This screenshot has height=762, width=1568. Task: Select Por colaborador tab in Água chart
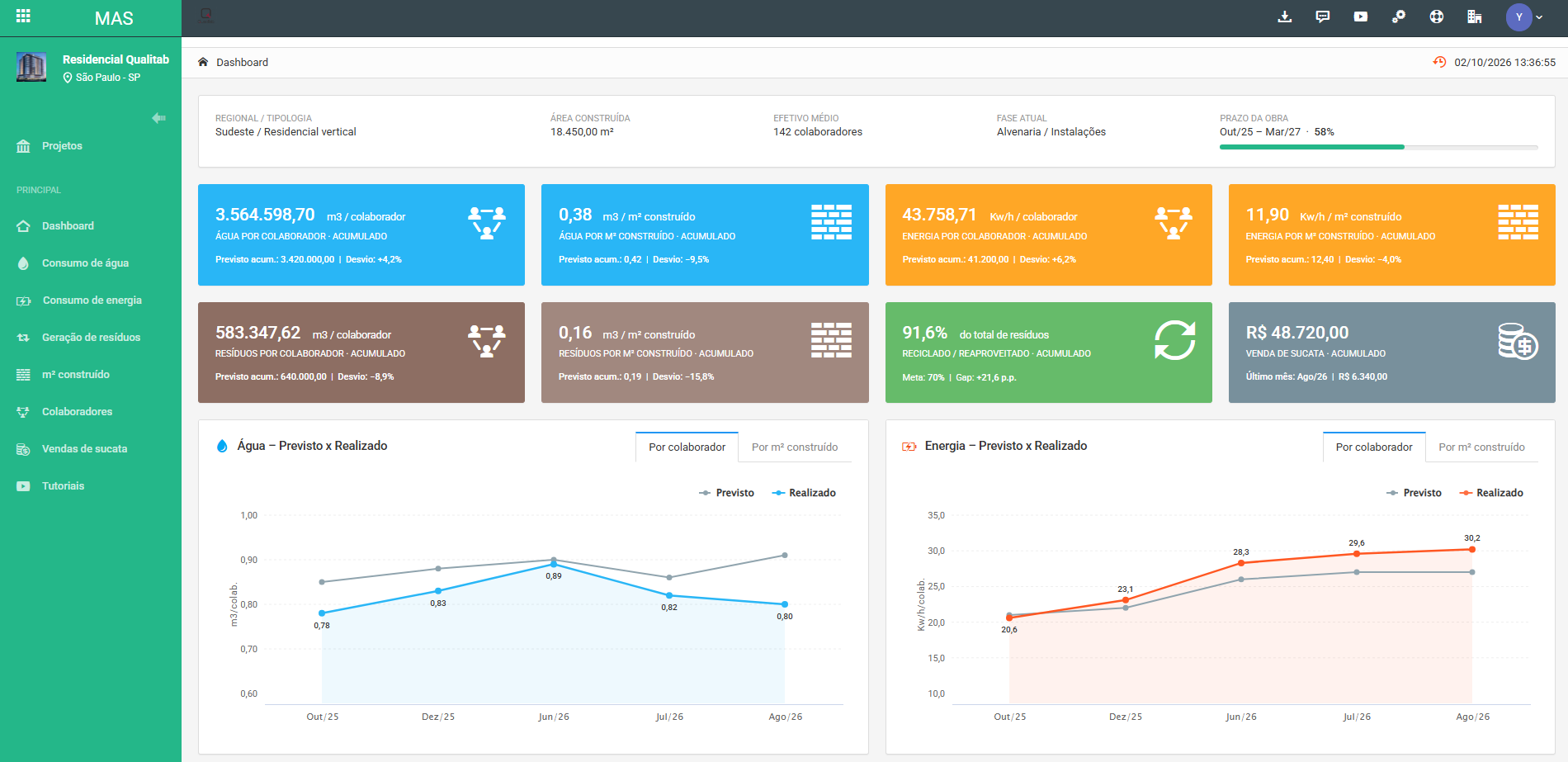pyautogui.click(x=687, y=447)
